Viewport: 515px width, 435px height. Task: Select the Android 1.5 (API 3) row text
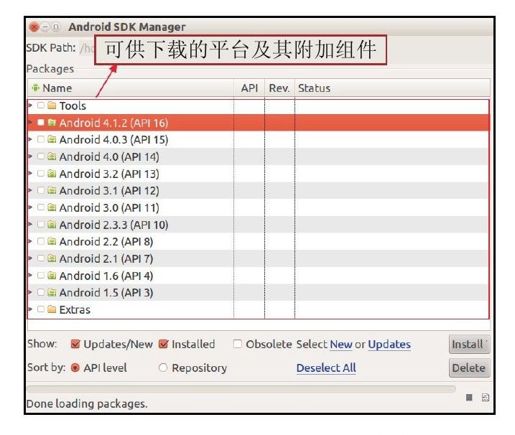coord(106,293)
